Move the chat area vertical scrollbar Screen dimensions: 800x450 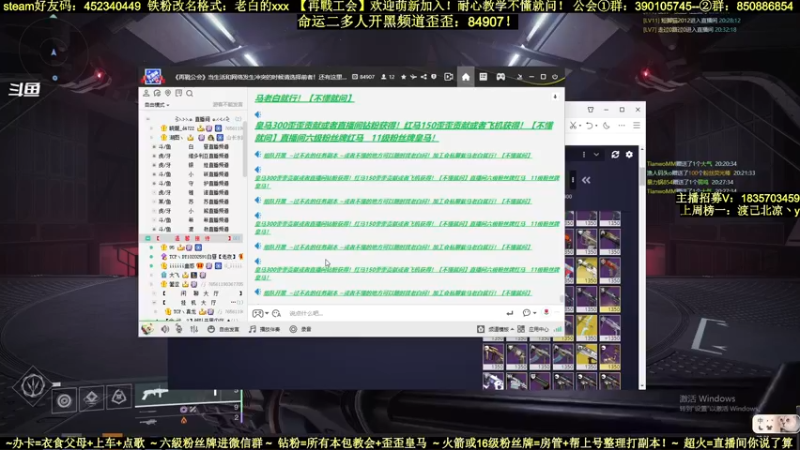tap(562, 299)
